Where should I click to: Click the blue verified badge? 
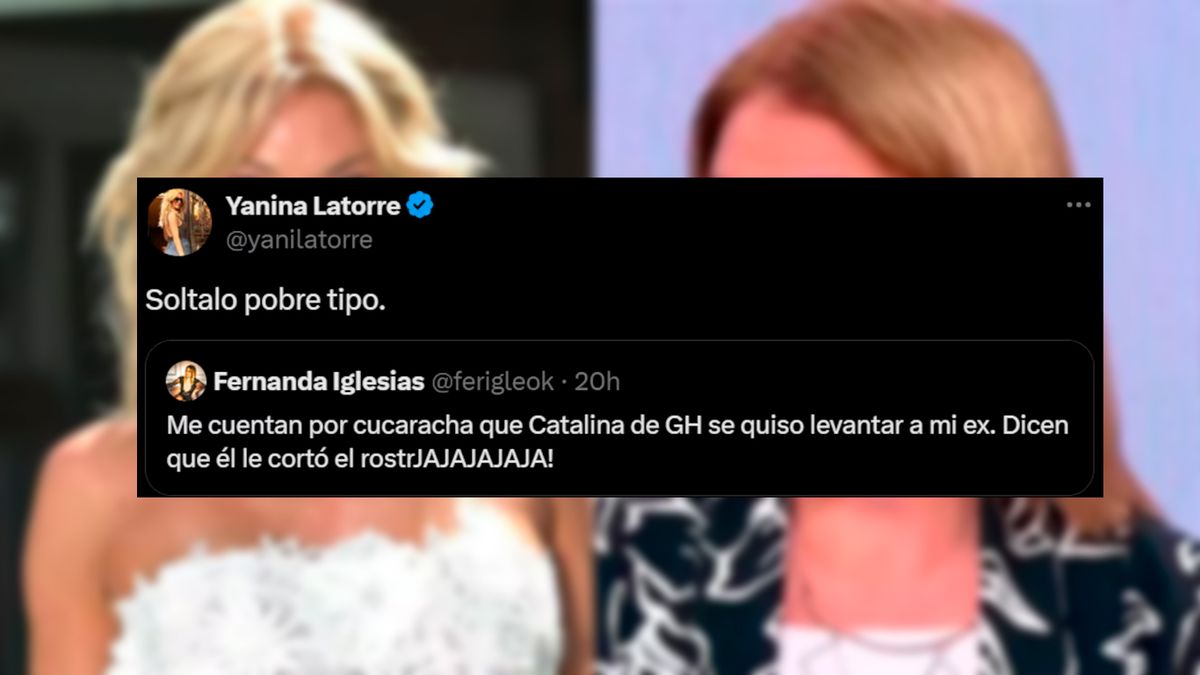click(421, 207)
